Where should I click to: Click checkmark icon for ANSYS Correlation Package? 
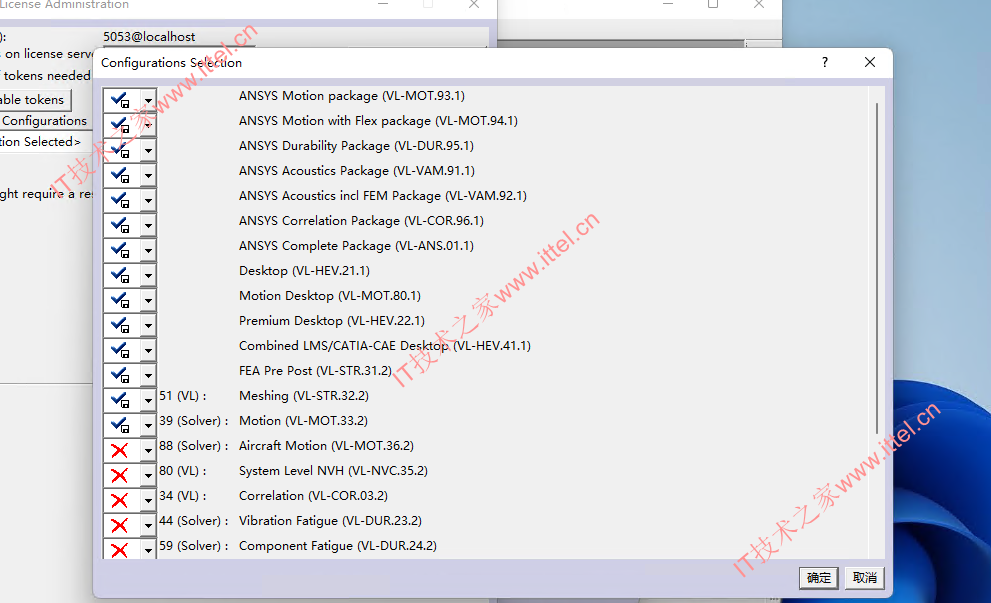(120, 225)
